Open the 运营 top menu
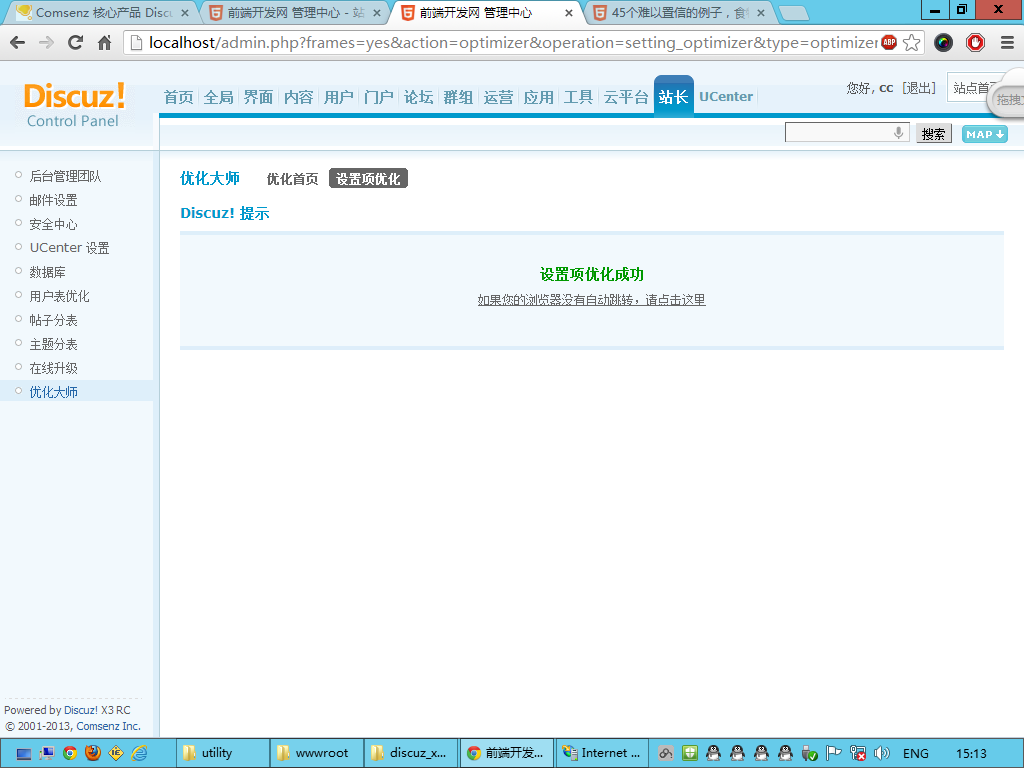The width and height of the screenshot is (1024, 768). (x=498, y=97)
